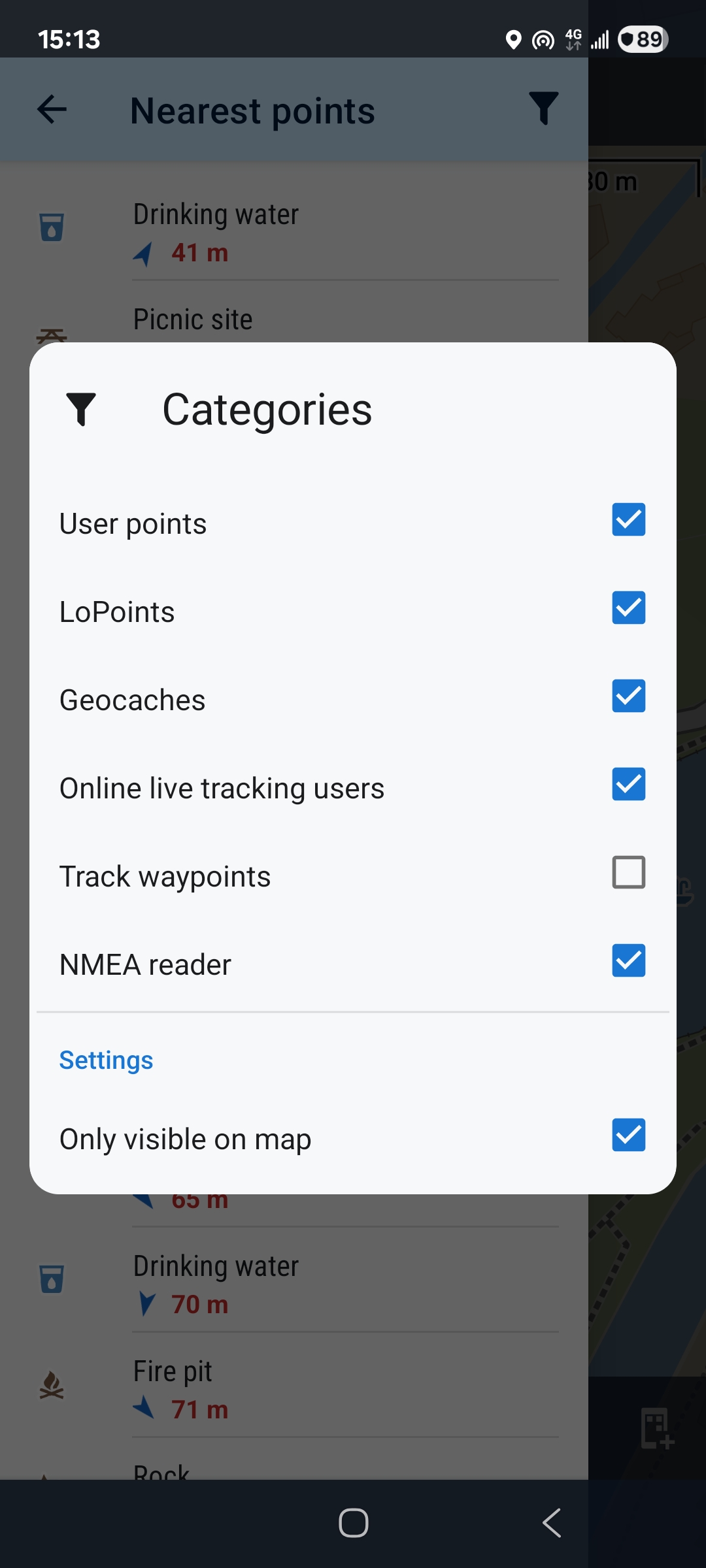Tap the drinking water icon at 41 m
The width and height of the screenshot is (706, 1568).
tap(52, 227)
